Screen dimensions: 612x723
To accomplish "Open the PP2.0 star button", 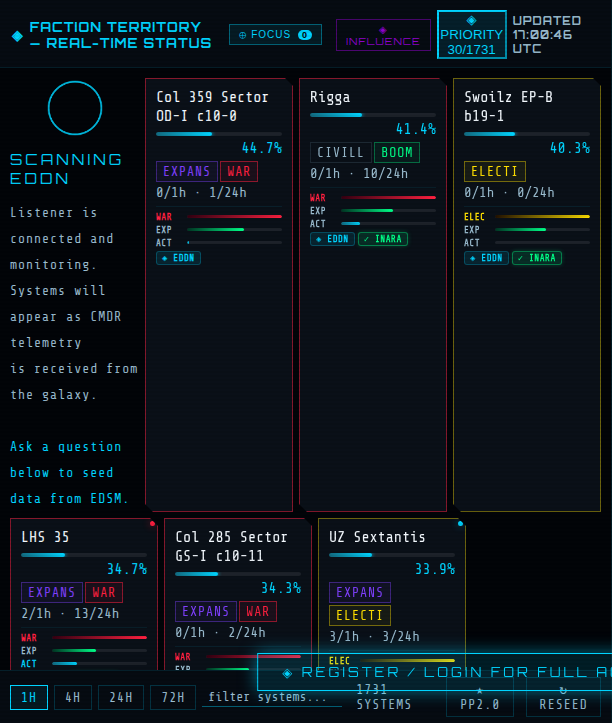I will click(480, 698).
